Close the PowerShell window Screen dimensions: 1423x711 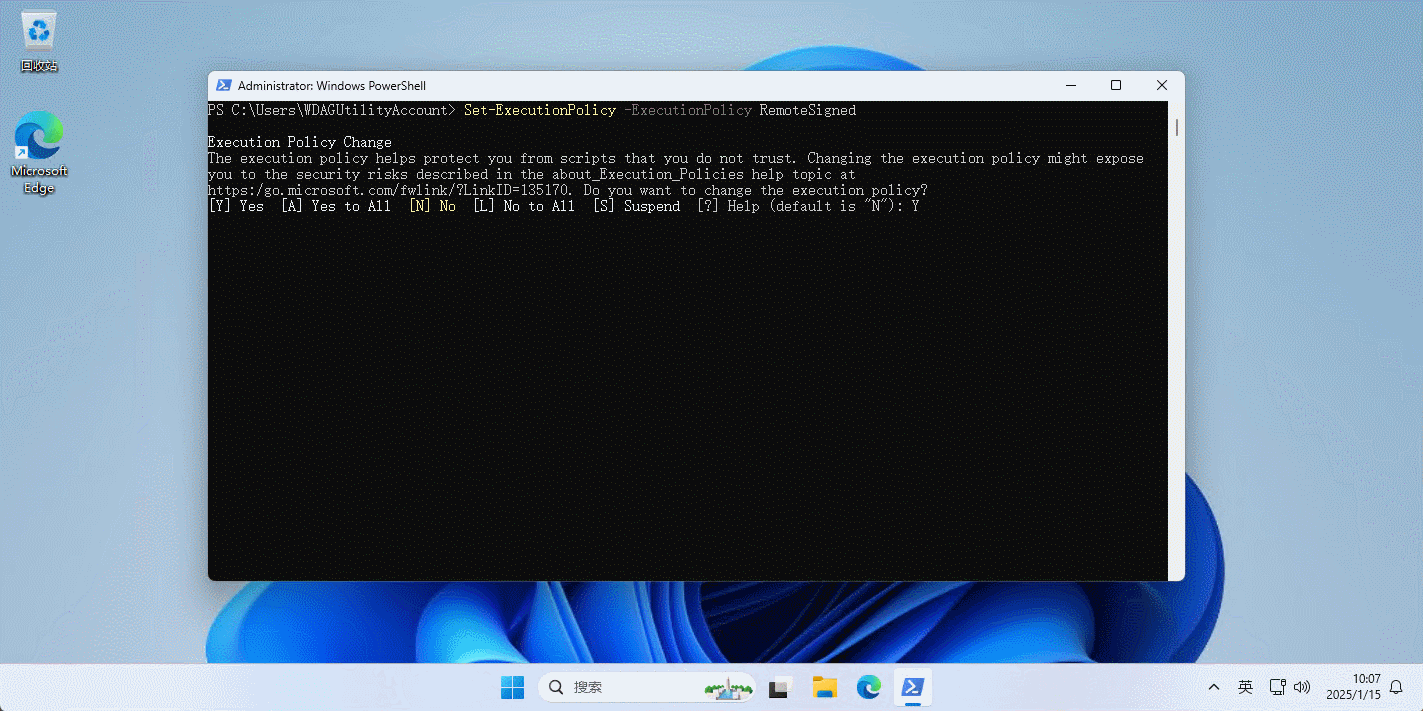(1161, 86)
